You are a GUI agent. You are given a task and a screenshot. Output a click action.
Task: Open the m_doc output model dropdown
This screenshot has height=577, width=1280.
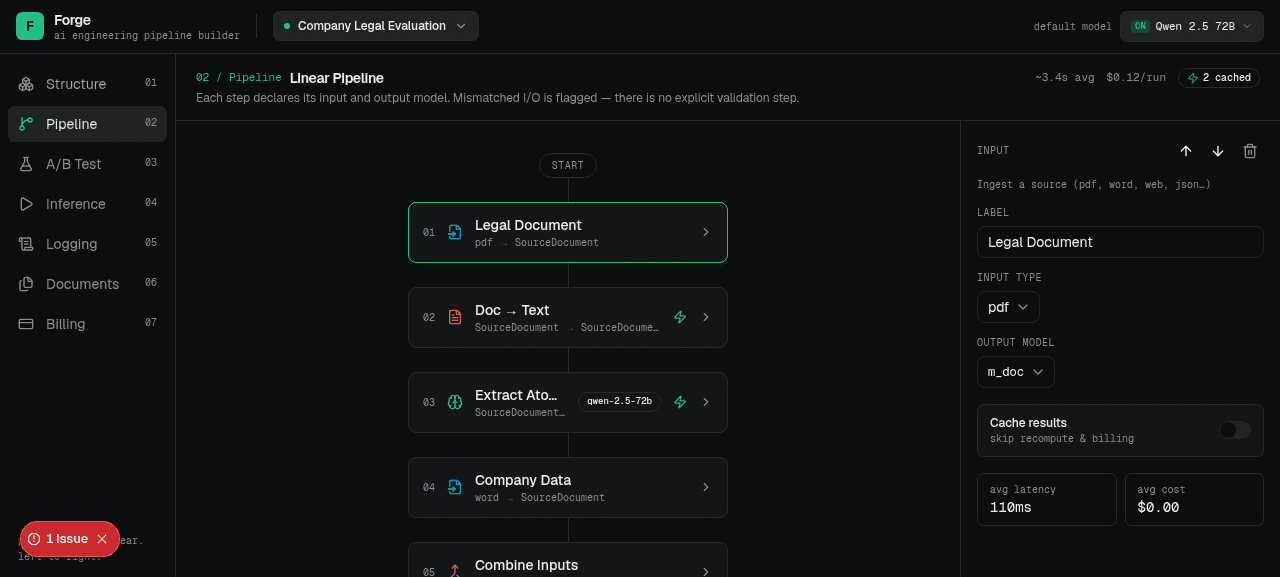[1015, 372]
